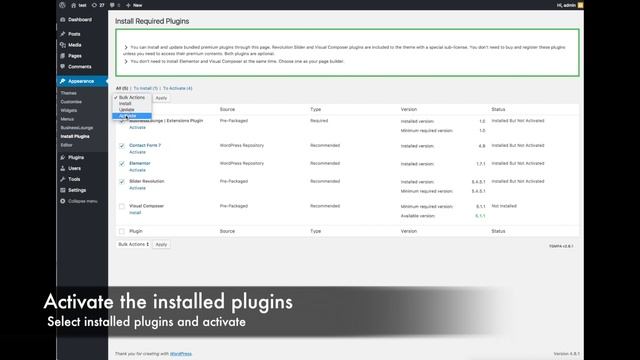Image resolution: width=640 pixels, height=360 pixels.
Task: Open Widgets under Appearance
Action: tap(69, 110)
